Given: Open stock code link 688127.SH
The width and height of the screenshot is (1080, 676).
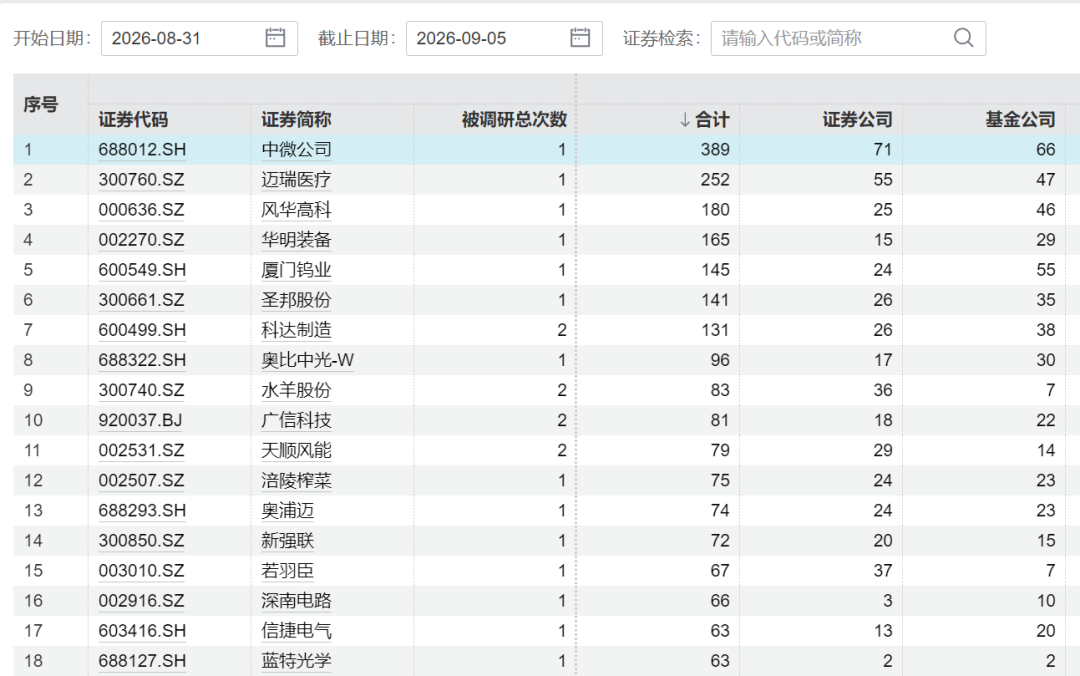Looking at the screenshot, I should [142, 662].
